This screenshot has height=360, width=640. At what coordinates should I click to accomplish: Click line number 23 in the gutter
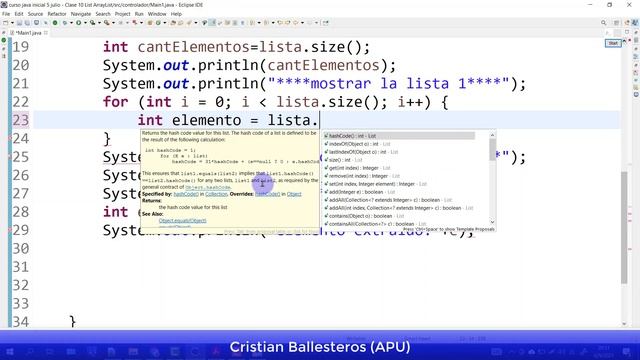coord(20,120)
